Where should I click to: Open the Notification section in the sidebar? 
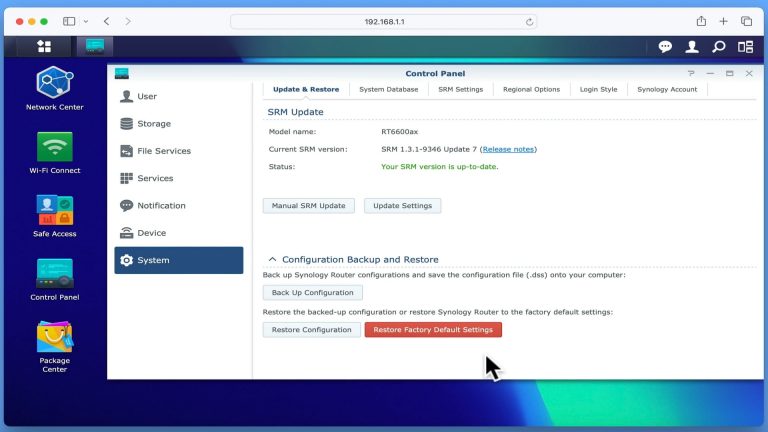point(179,206)
